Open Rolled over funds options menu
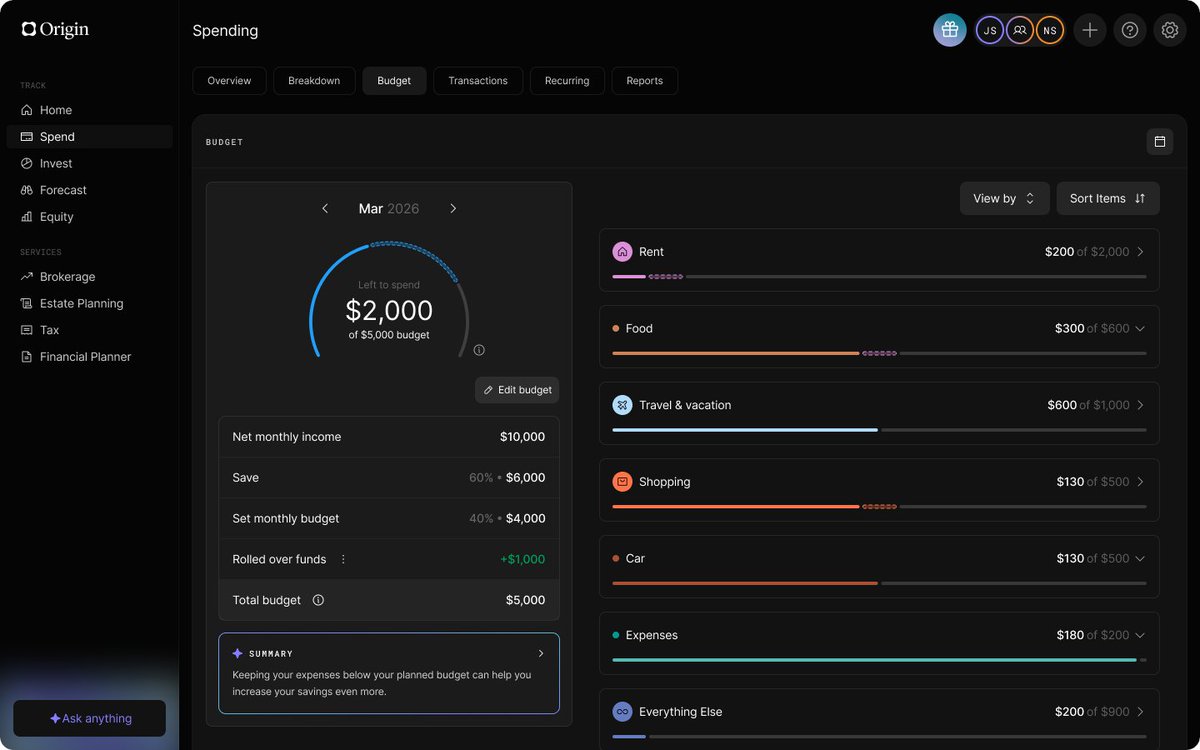Viewport: 1200px width, 750px height. [343, 559]
